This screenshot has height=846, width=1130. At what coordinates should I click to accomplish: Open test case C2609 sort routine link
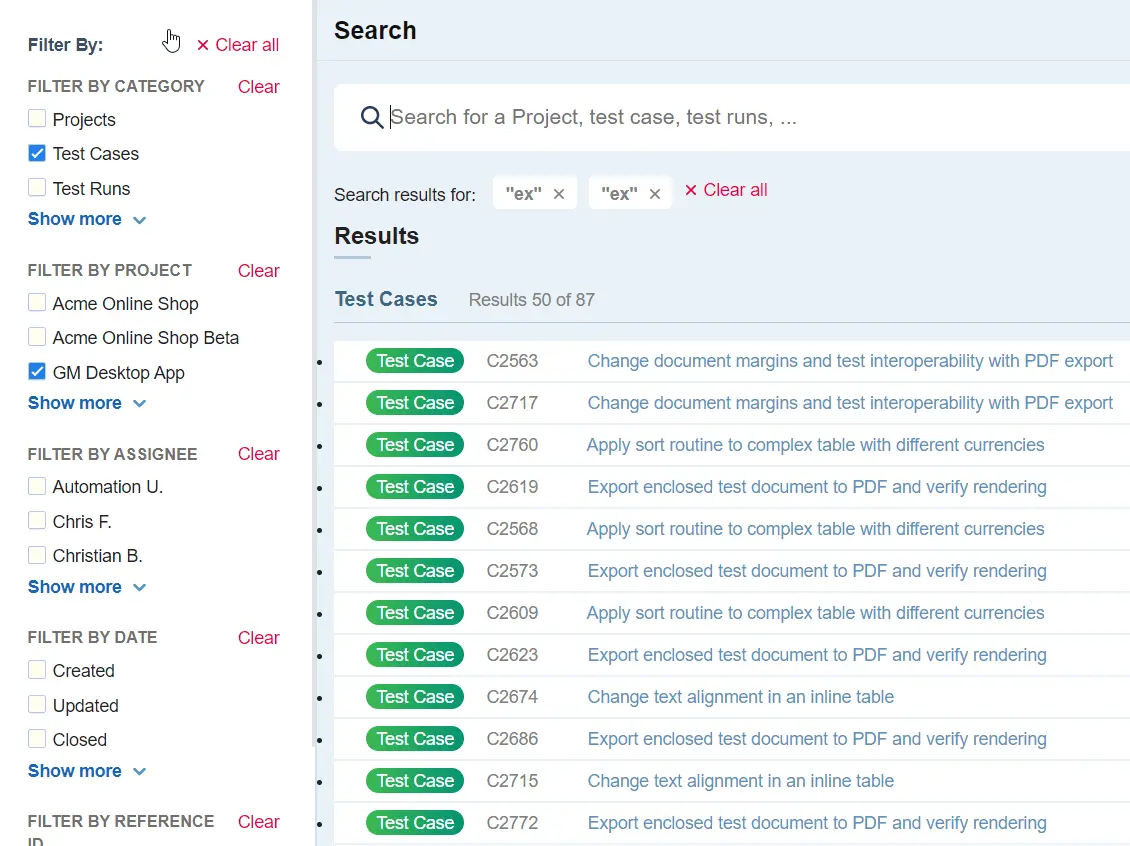pyautogui.click(x=815, y=613)
